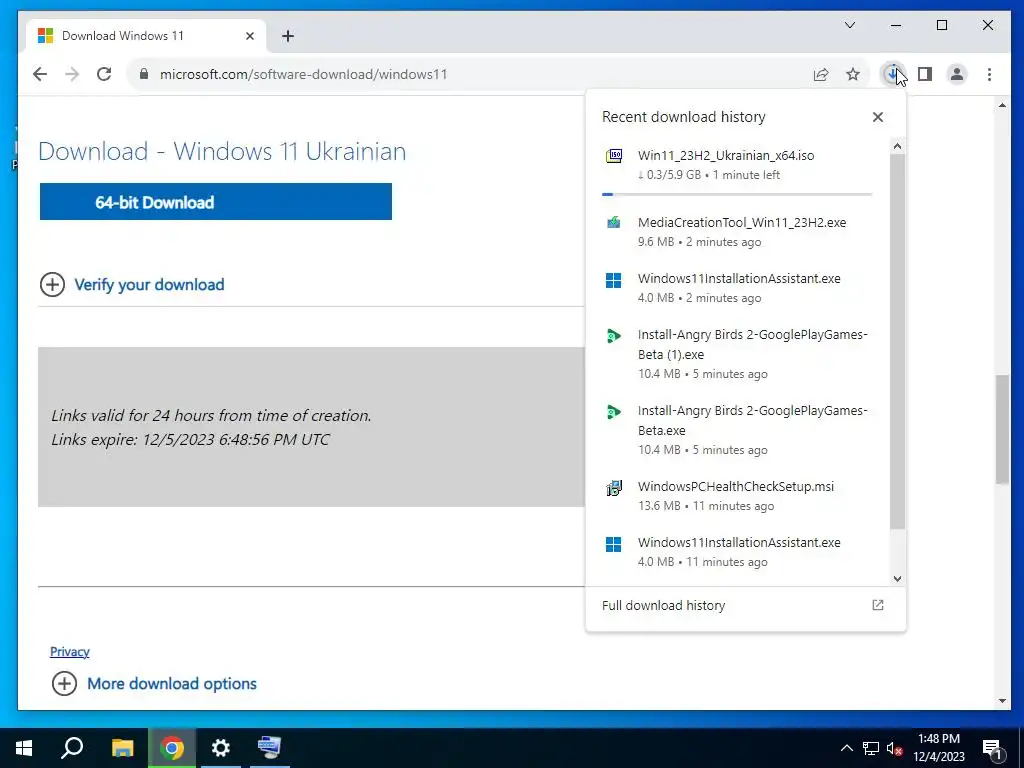Open the Chrome side panel icon

(925, 74)
